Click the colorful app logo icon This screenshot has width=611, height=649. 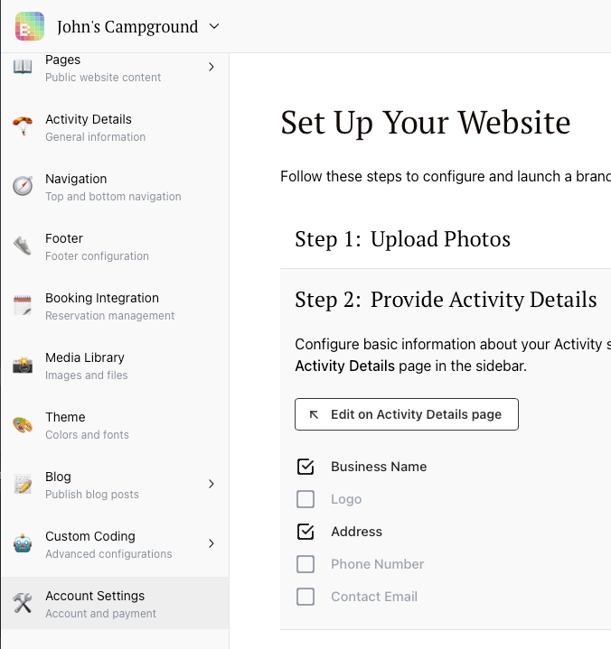pyautogui.click(x=30, y=26)
